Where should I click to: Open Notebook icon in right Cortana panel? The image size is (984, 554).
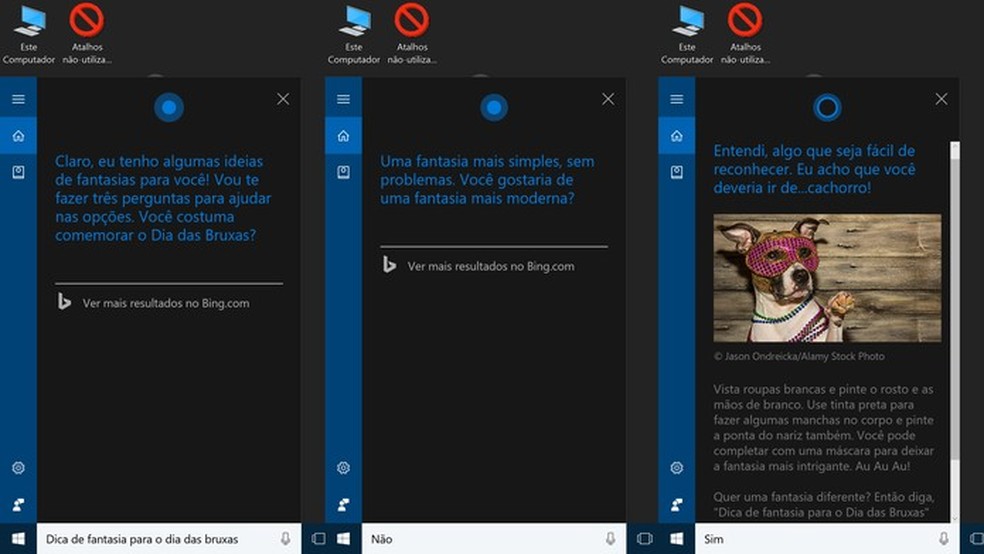[x=676, y=172]
